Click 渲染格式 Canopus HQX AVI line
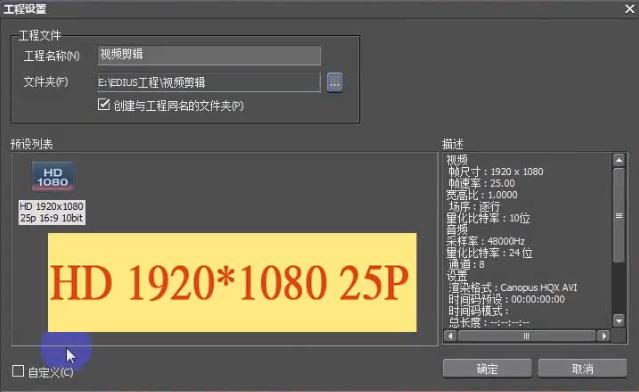This screenshot has height=392, width=639. tap(513, 288)
